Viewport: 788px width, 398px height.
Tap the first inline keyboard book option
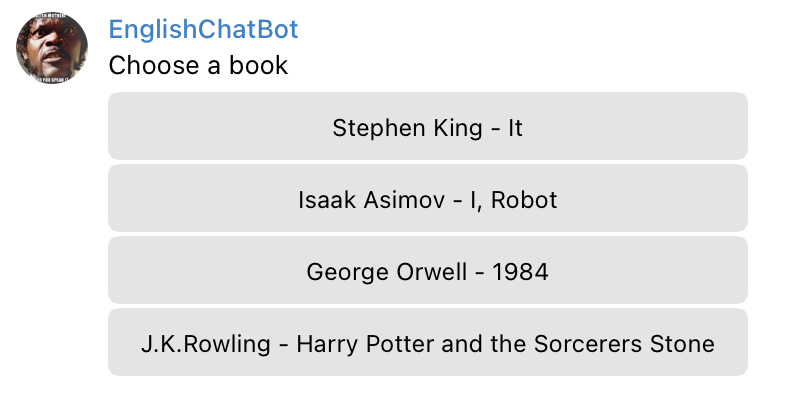[428, 126]
